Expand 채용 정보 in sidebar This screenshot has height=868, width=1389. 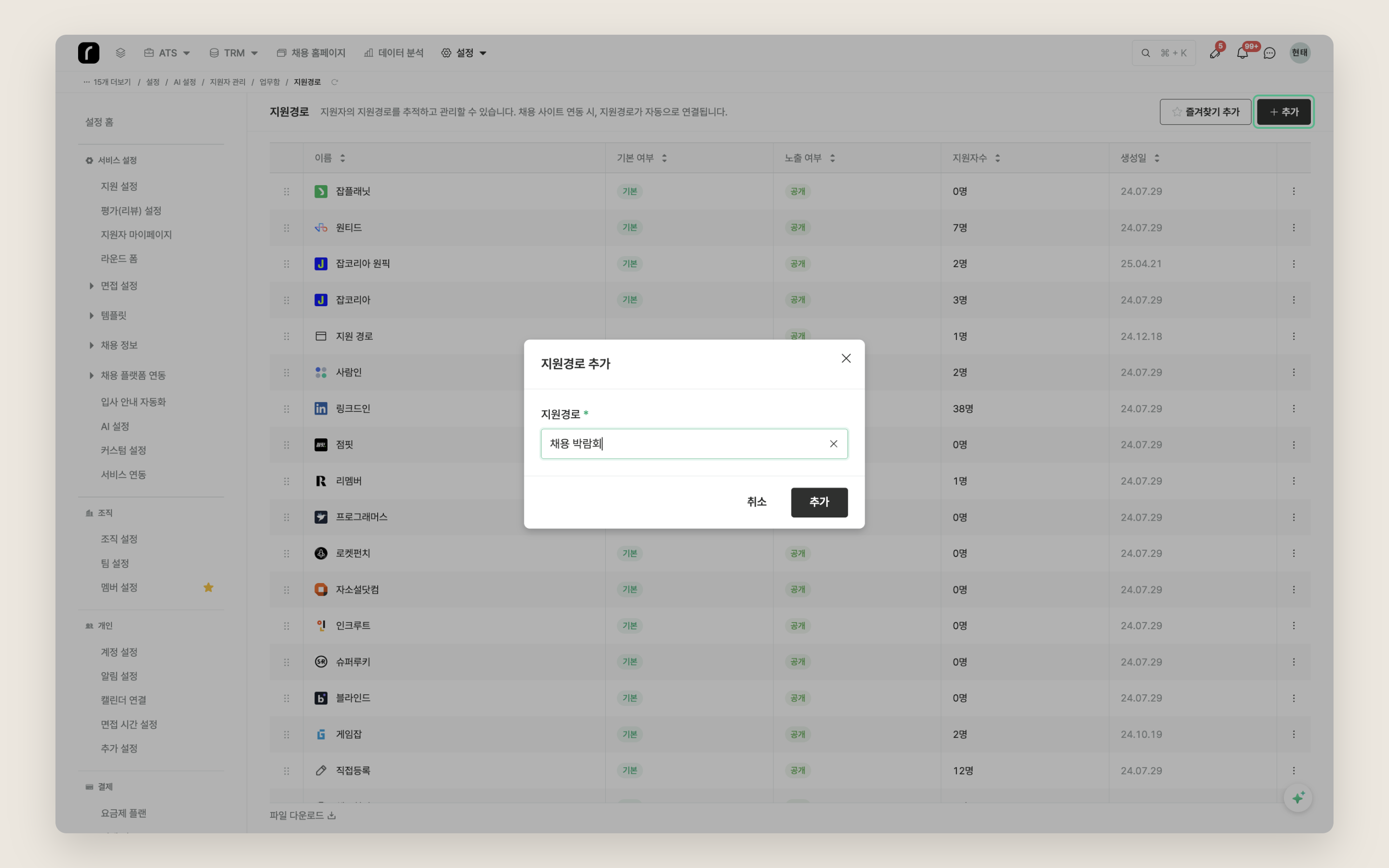click(91, 345)
